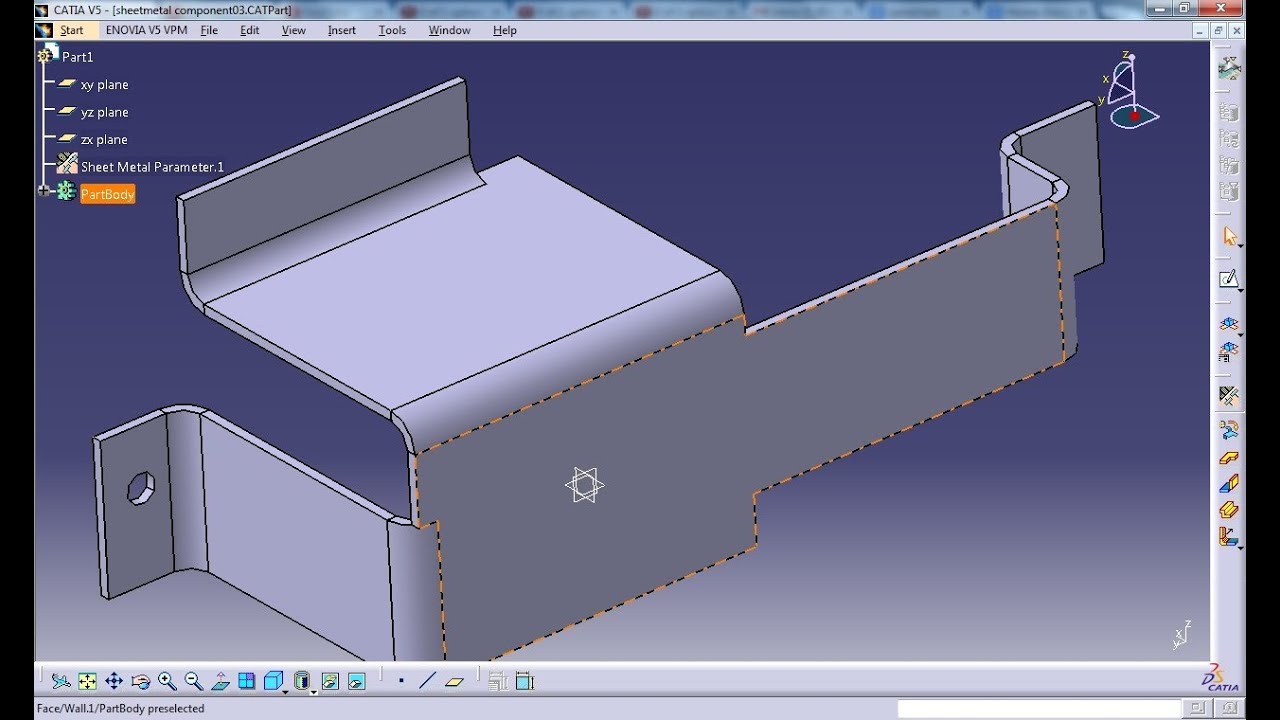This screenshot has width=1280, height=720.
Task: Select the PartBody tree item
Action: (x=107, y=194)
